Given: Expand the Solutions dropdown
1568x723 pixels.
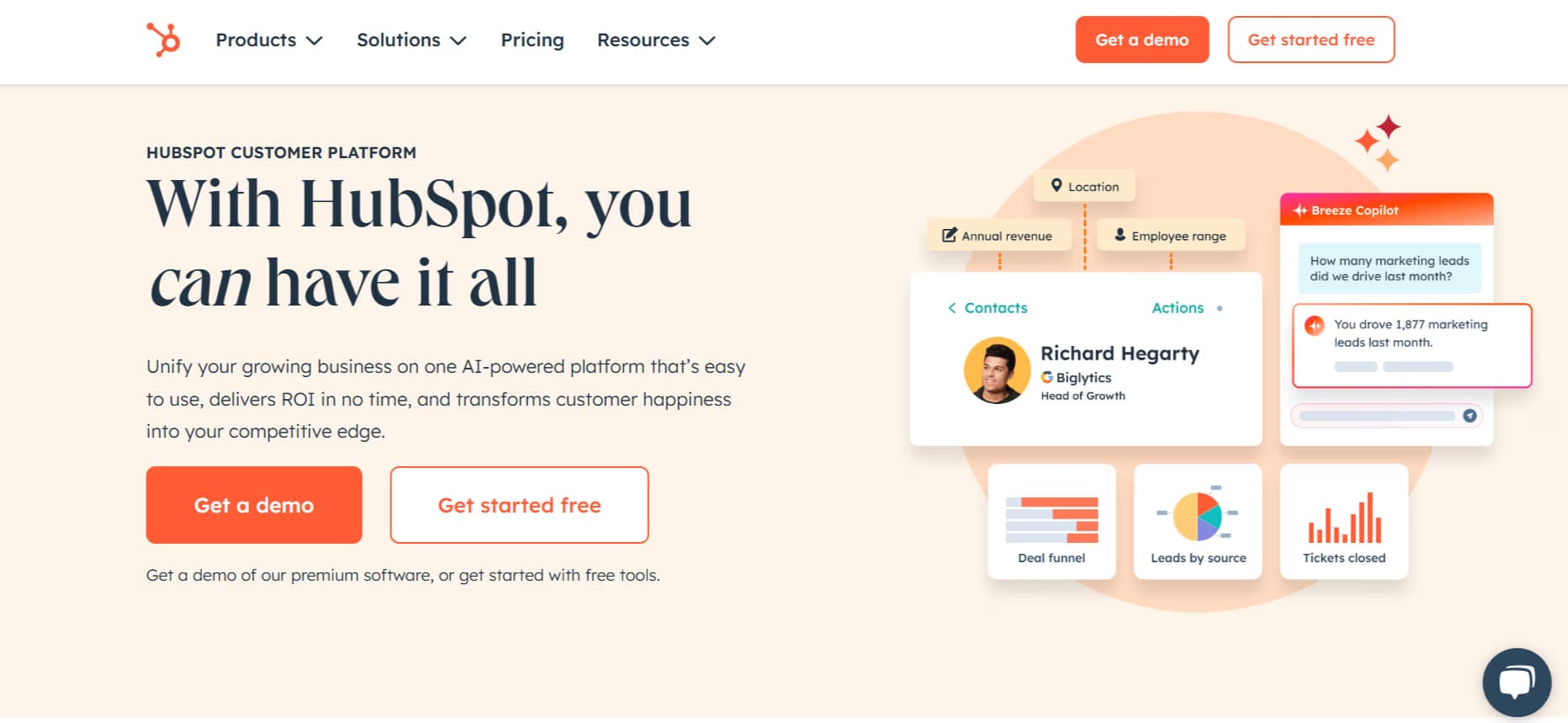Looking at the screenshot, I should point(411,40).
